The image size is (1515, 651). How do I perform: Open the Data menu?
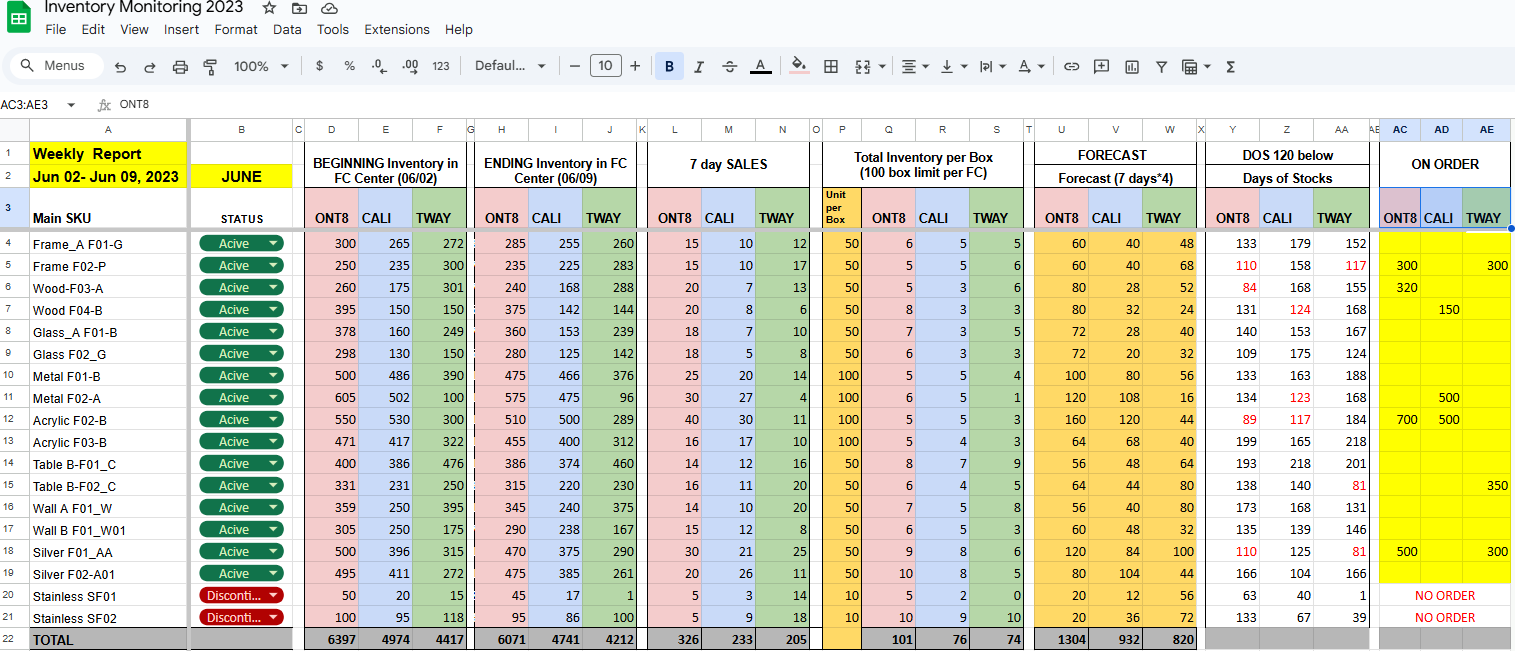pos(287,30)
